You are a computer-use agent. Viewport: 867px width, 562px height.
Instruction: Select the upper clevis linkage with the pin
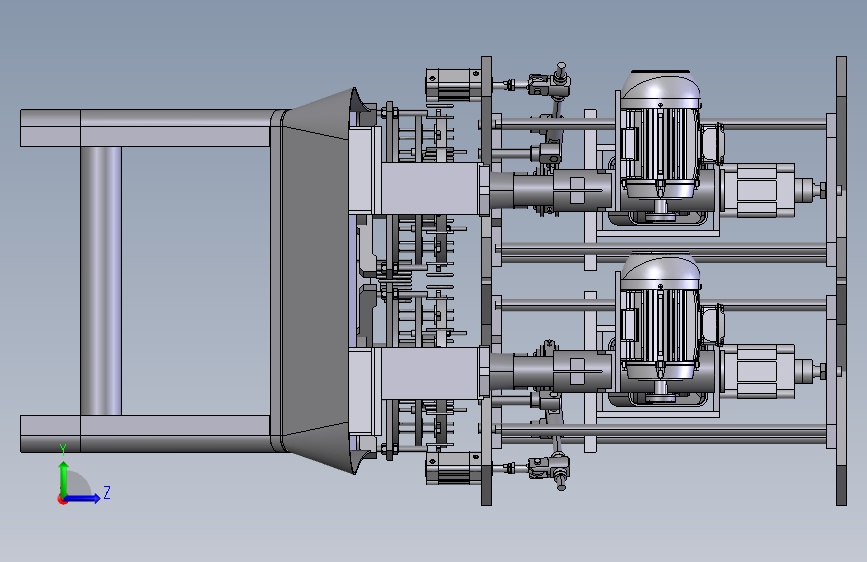pos(549,83)
